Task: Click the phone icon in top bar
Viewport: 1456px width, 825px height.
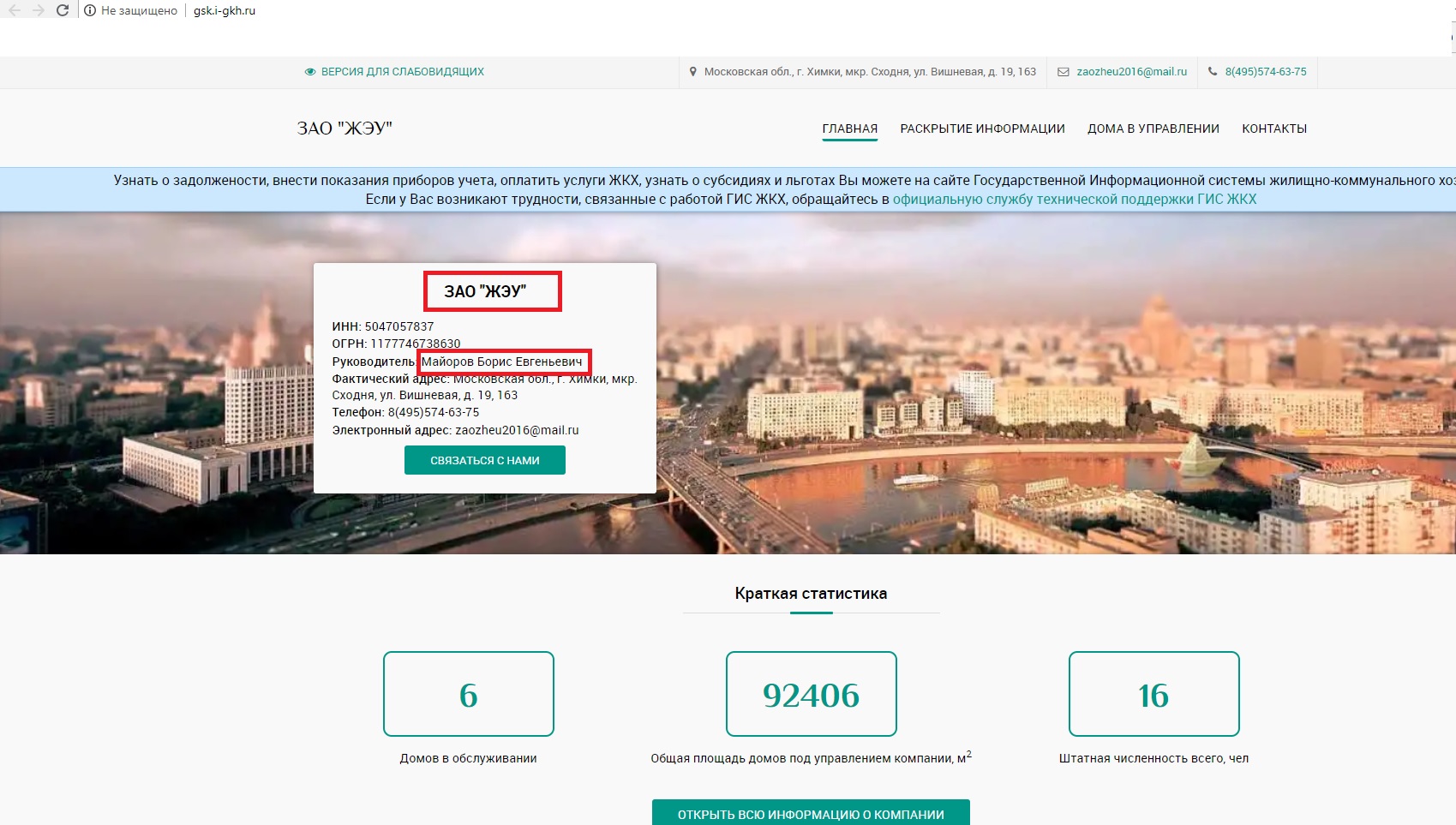Action: coord(1213,72)
